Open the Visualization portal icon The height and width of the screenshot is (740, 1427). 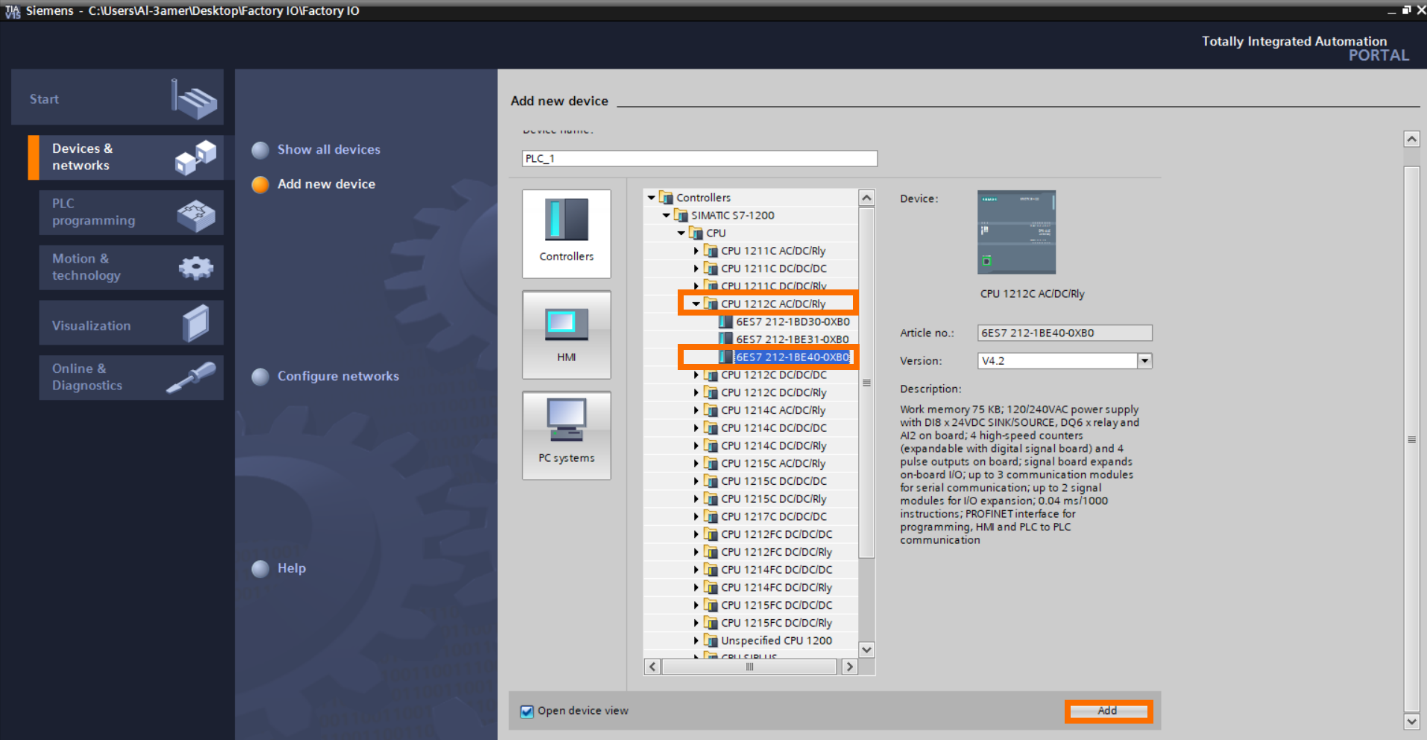(x=197, y=324)
